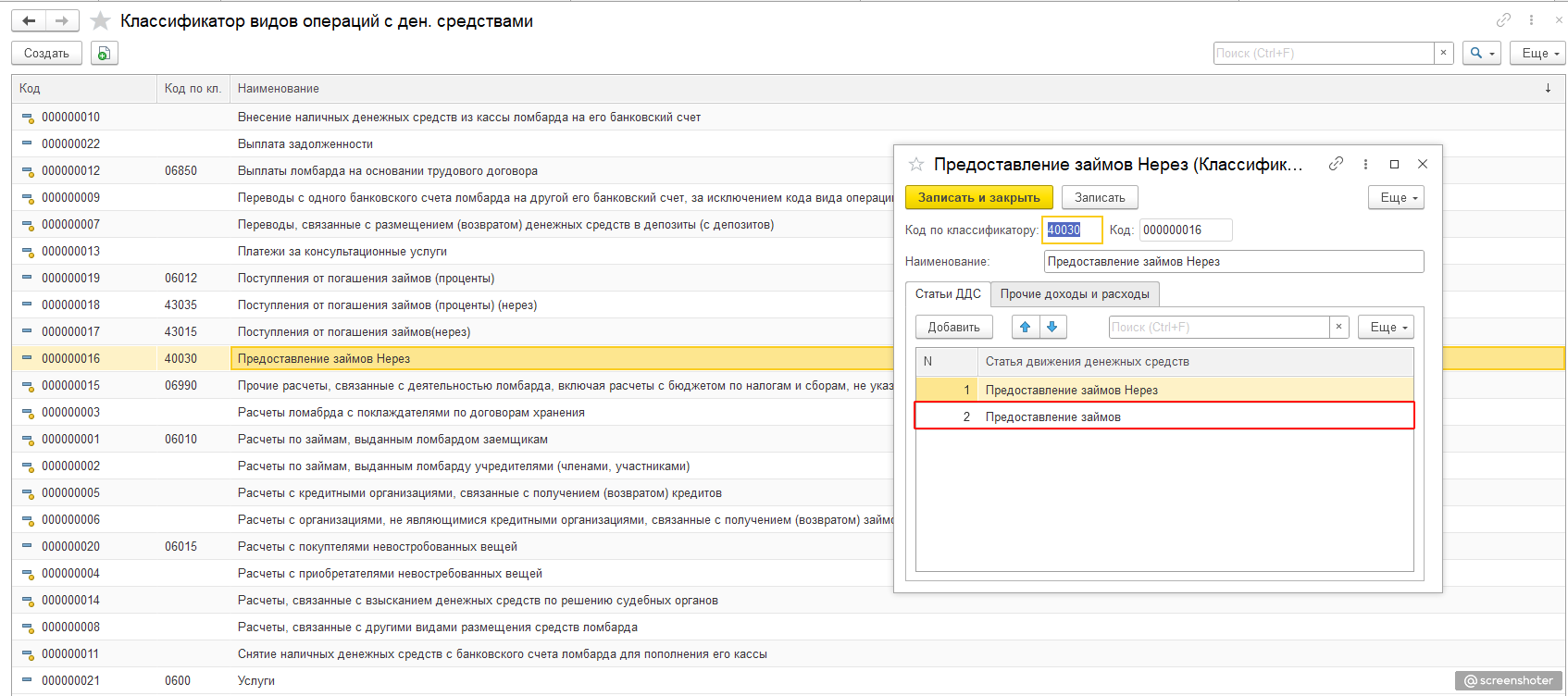Move row up in Статьи ДДС table
The width and height of the screenshot is (1568, 696).
pyautogui.click(x=1026, y=327)
